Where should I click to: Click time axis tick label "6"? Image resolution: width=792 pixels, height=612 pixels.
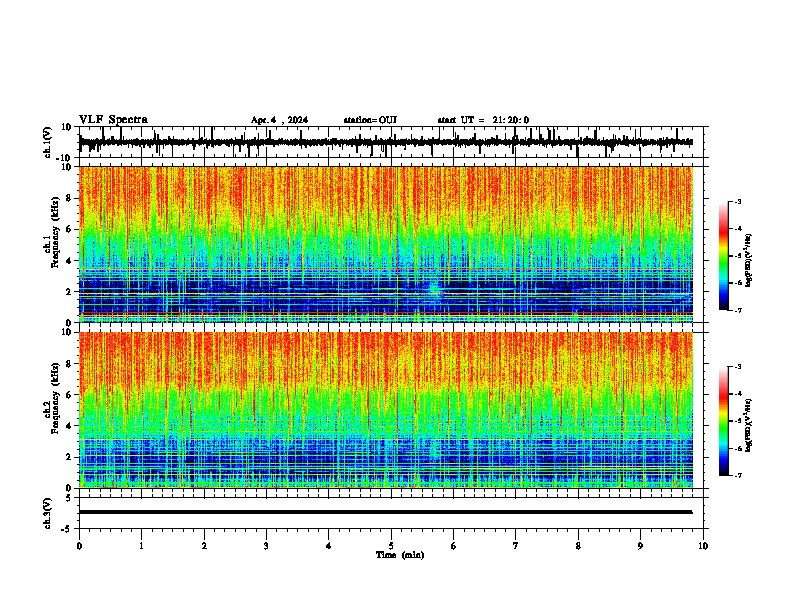(454, 546)
